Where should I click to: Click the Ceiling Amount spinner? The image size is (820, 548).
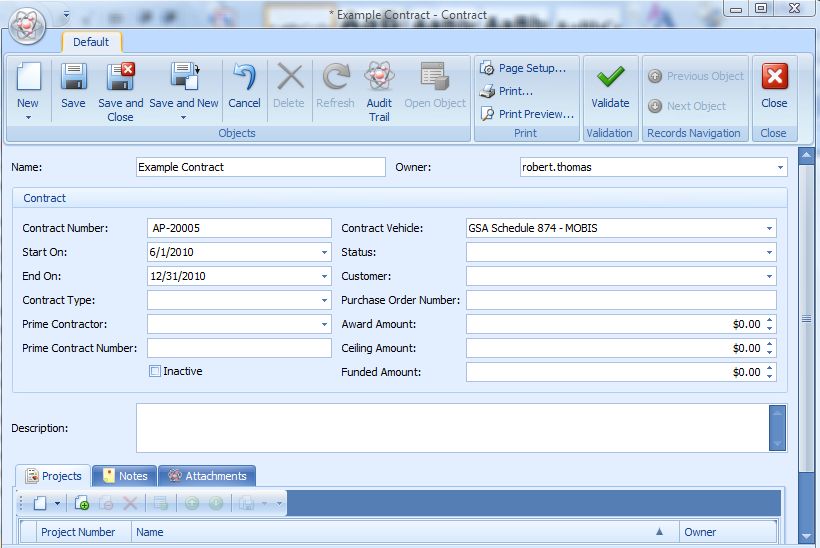pos(769,348)
